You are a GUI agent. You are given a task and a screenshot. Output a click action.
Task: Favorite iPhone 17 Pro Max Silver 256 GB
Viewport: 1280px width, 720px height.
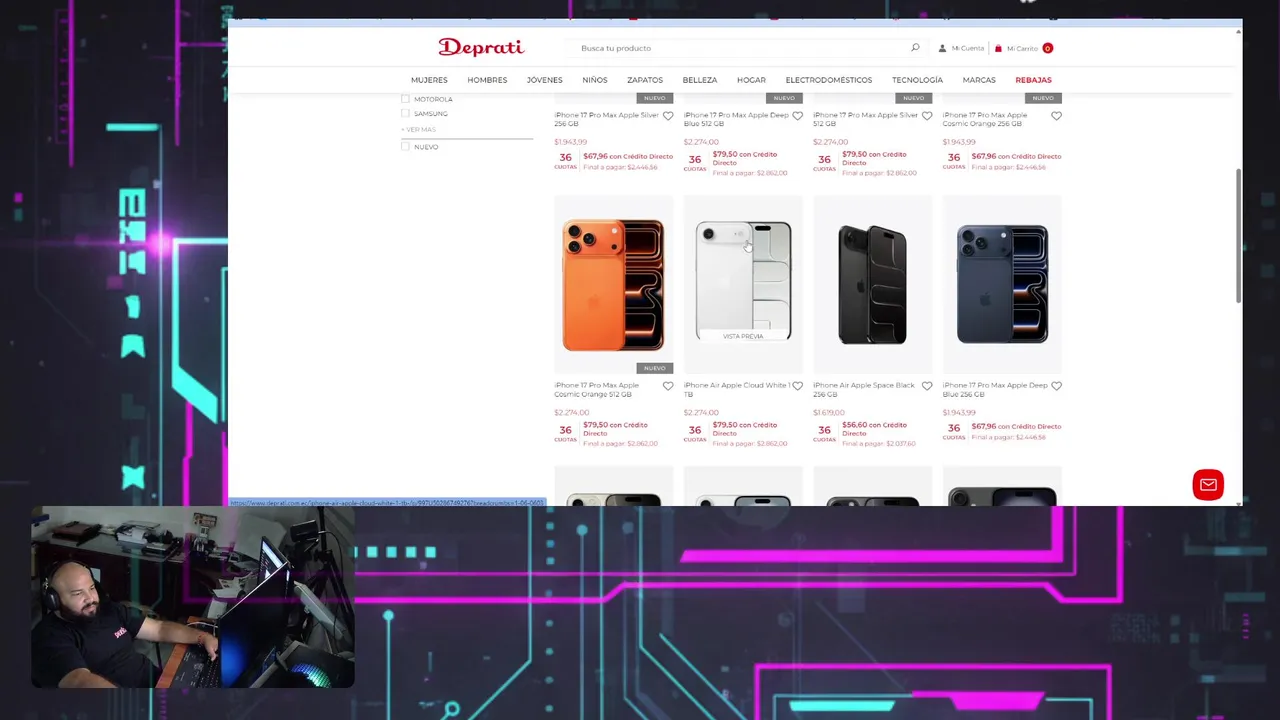click(668, 116)
